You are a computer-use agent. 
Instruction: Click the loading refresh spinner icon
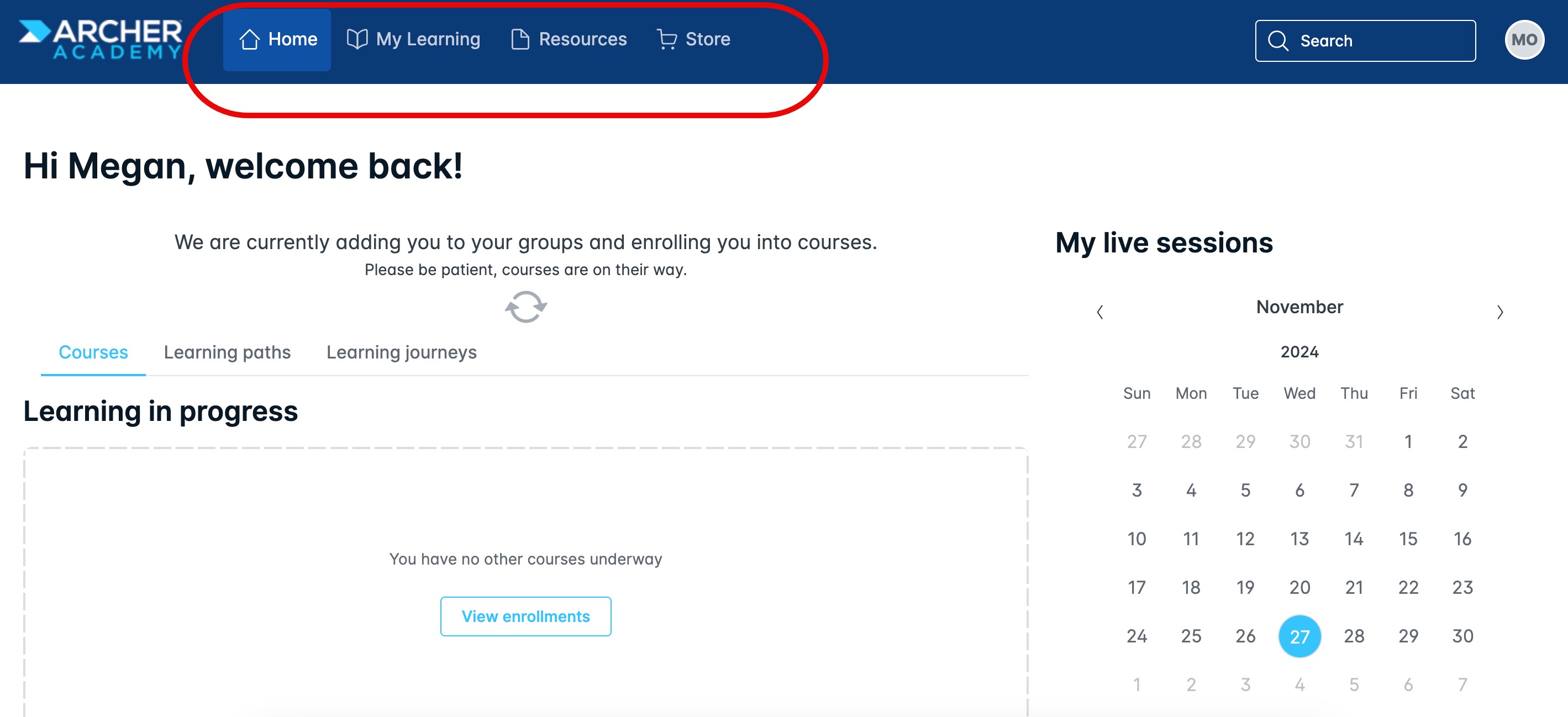pos(525,307)
